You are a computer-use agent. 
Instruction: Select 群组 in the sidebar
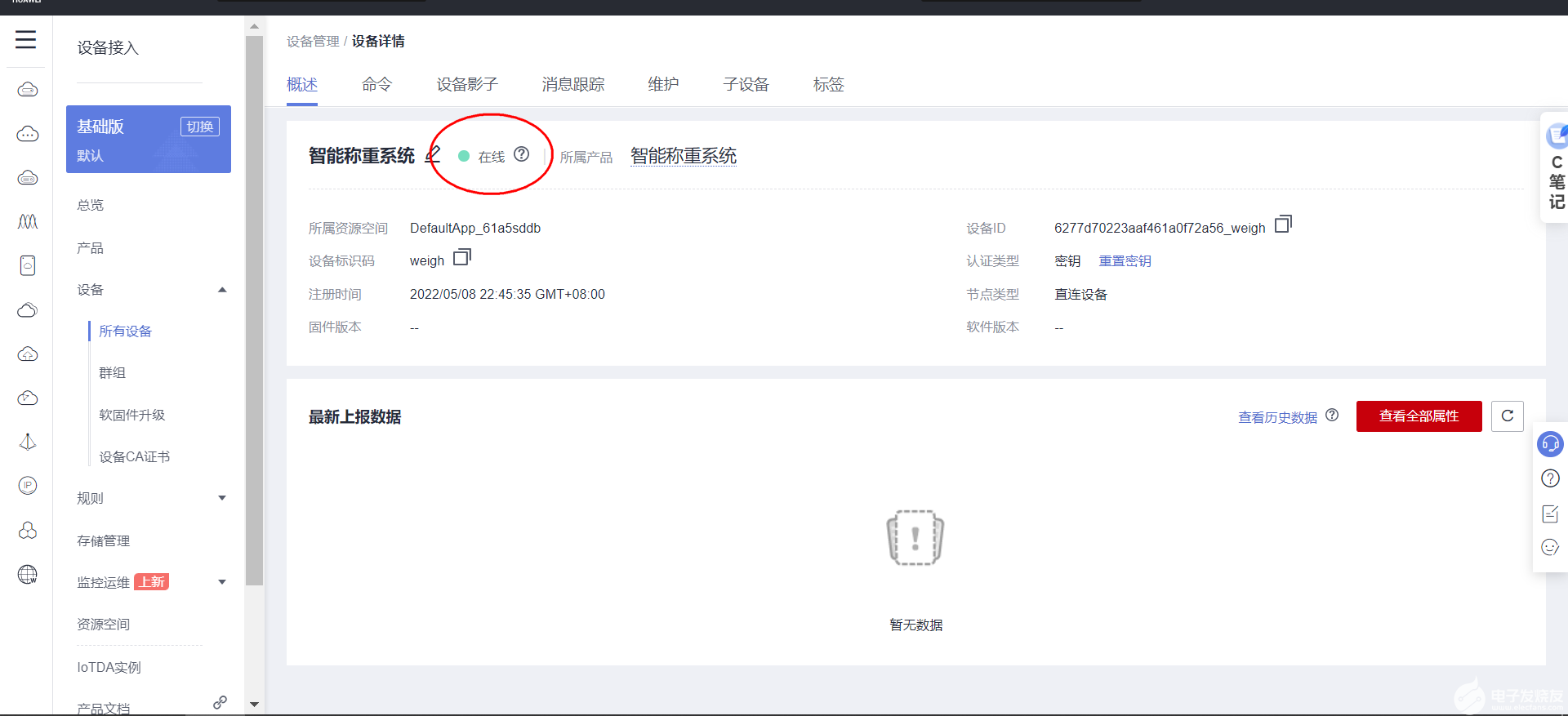pos(113,373)
